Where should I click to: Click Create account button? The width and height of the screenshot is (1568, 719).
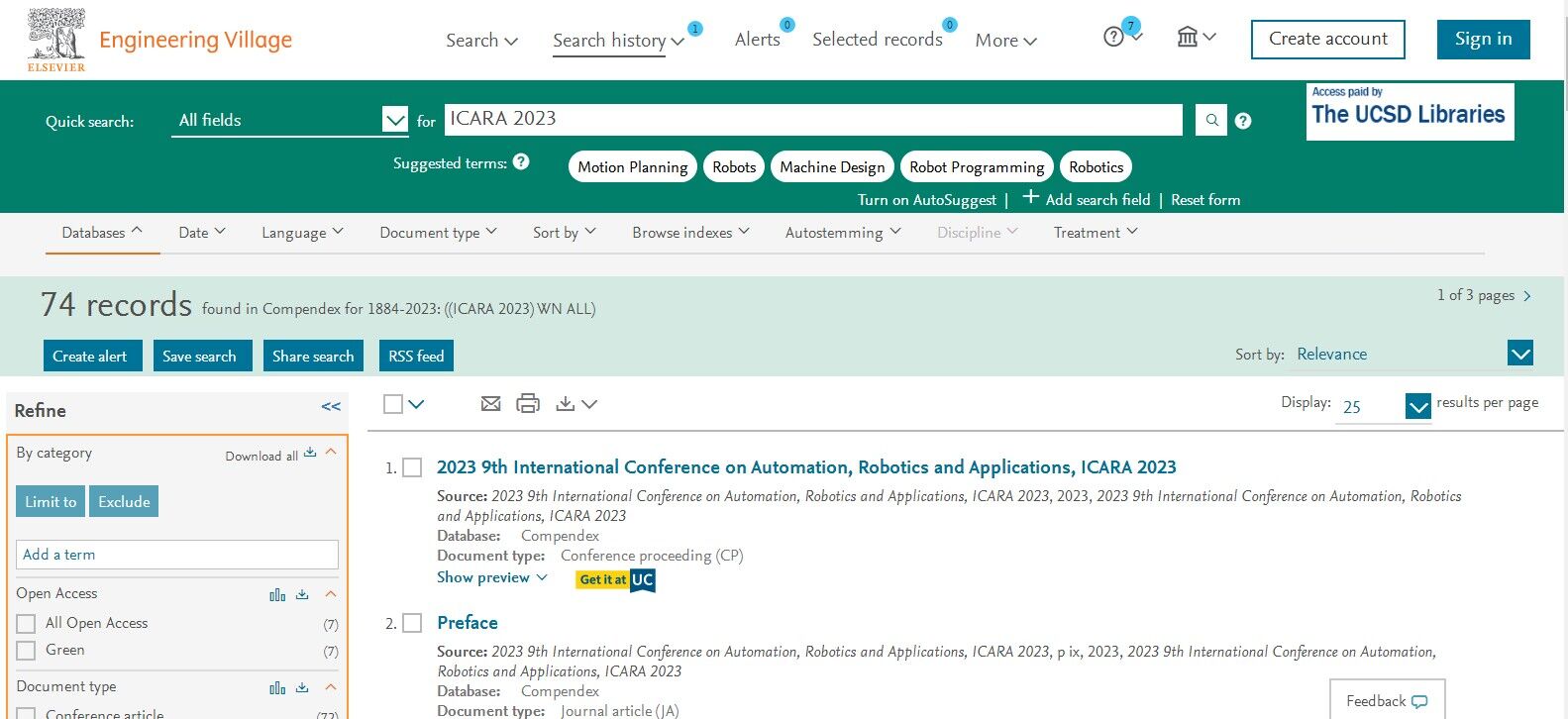pyautogui.click(x=1328, y=40)
